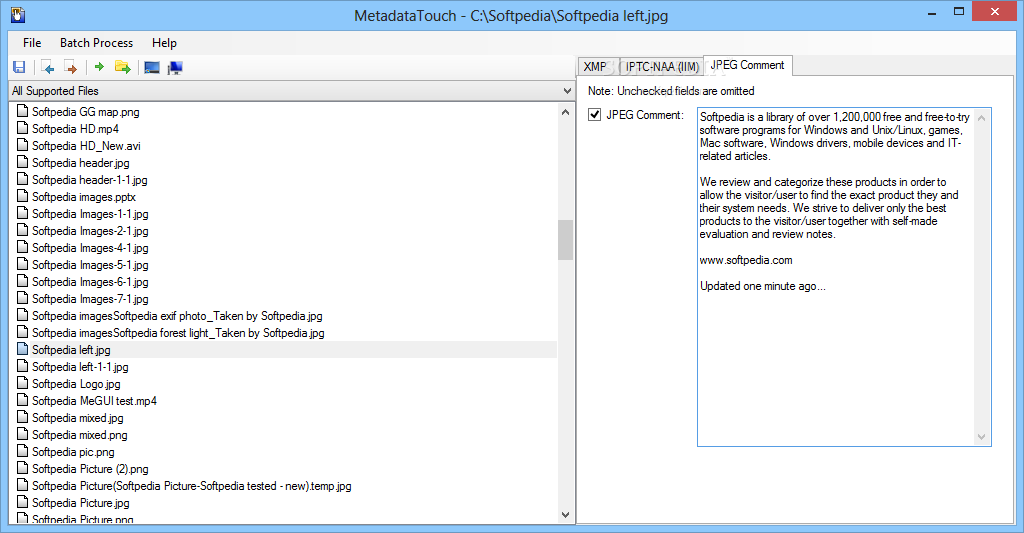1024x533 pixels.
Task: Maximize the MetadataTouch window
Action: tap(959, 11)
